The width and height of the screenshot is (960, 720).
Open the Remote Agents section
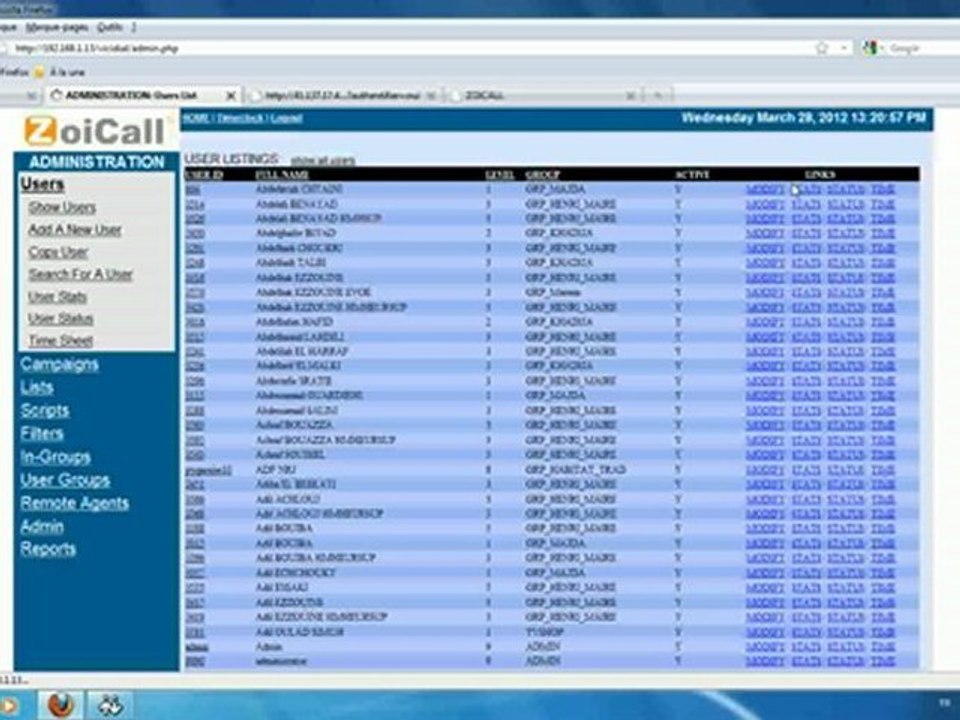75,503
